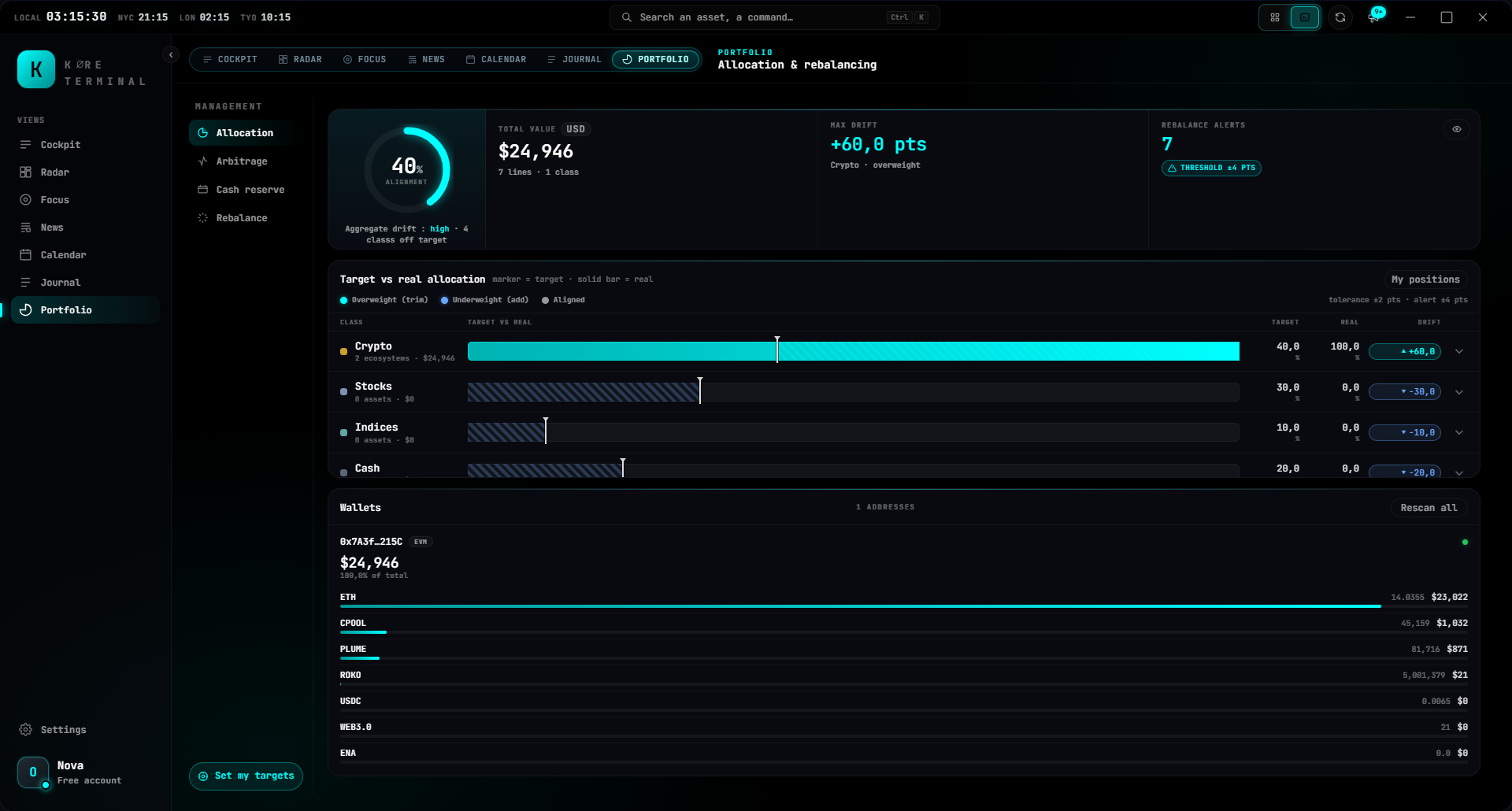Open Journal in the sidebar views
This screenshot has width=1512, height=811.
[x=85, y=283]
